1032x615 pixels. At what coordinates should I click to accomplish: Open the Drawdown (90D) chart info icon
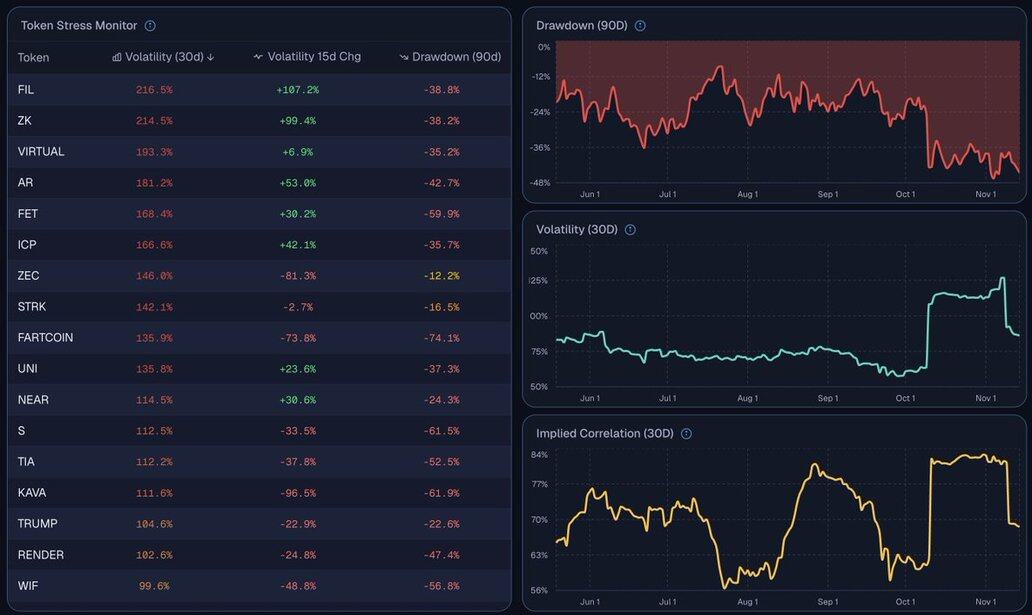coord(640,26)
